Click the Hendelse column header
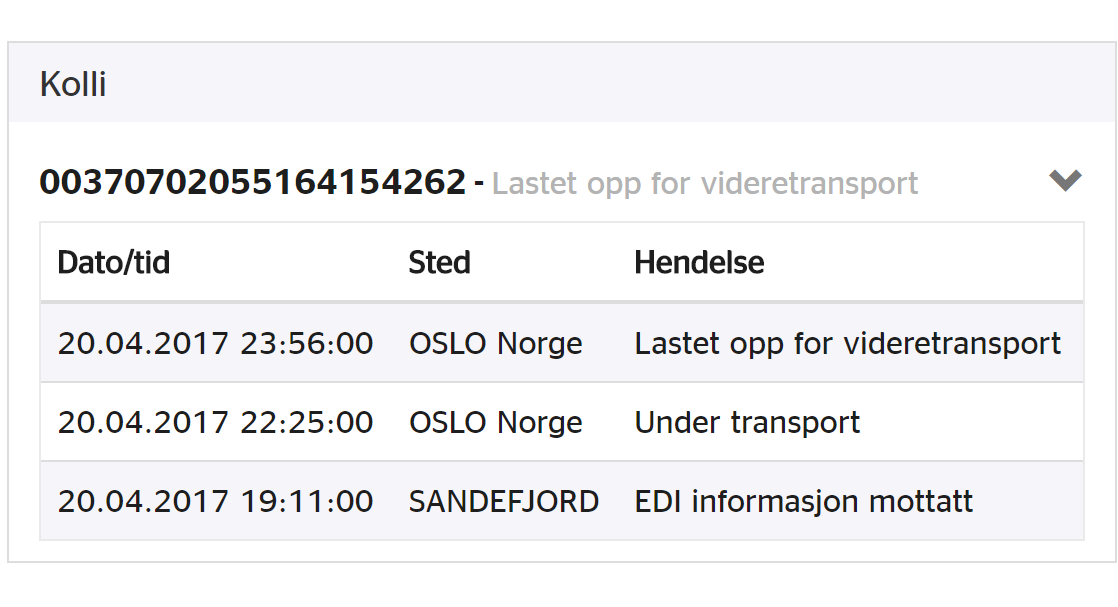Viewport: 1118px width, 607px height. (x=699, y=262)
